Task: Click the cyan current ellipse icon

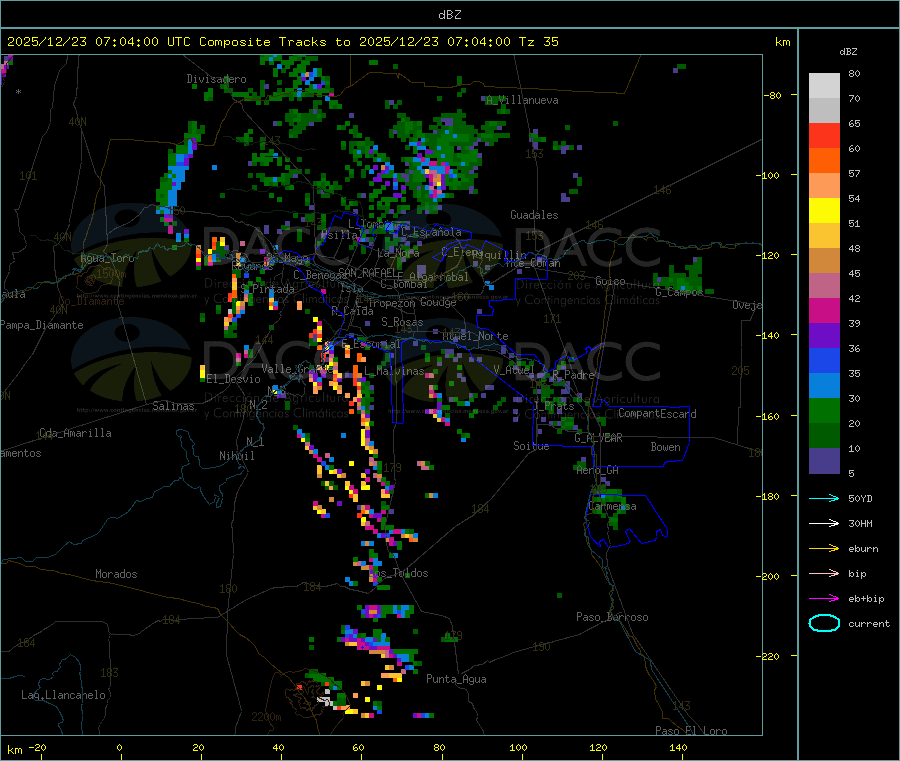Action: [x=824, y=623]
